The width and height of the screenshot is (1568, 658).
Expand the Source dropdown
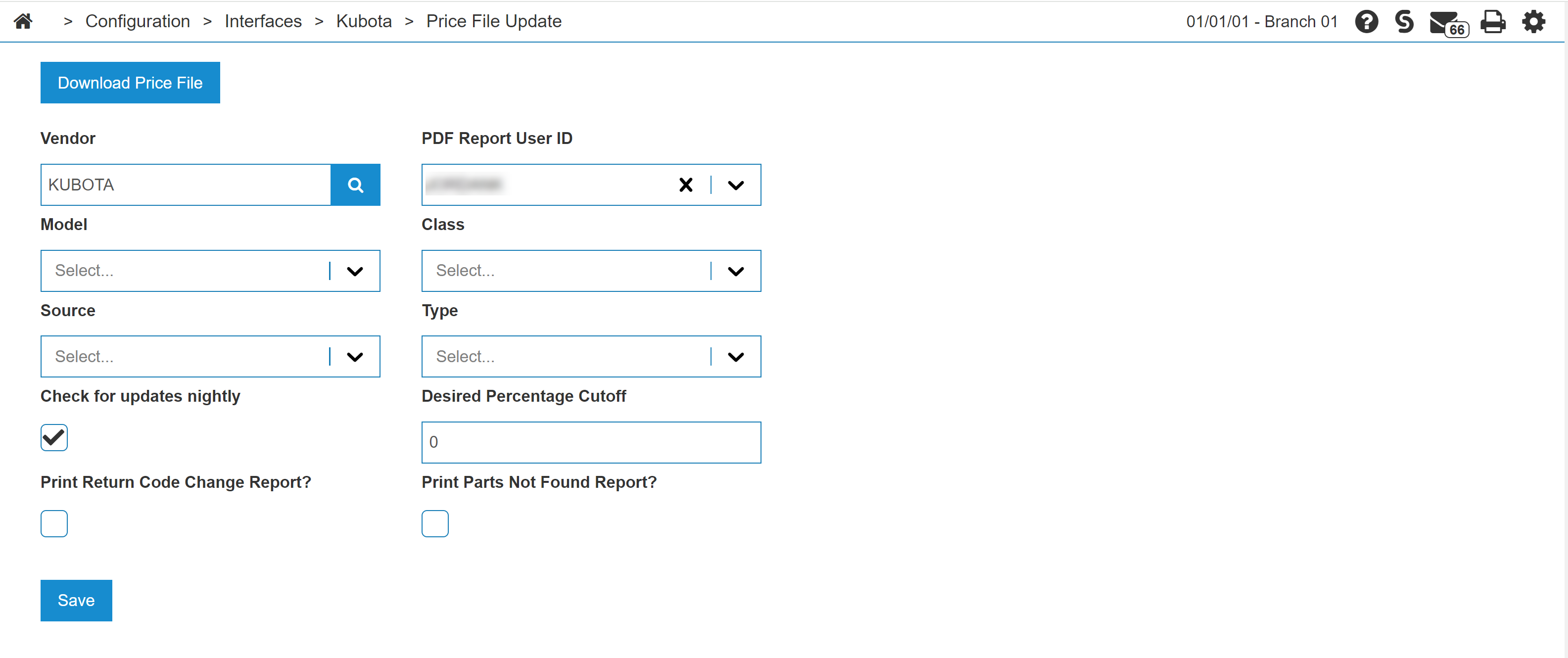pyautogui.click(x=355, y=357)
